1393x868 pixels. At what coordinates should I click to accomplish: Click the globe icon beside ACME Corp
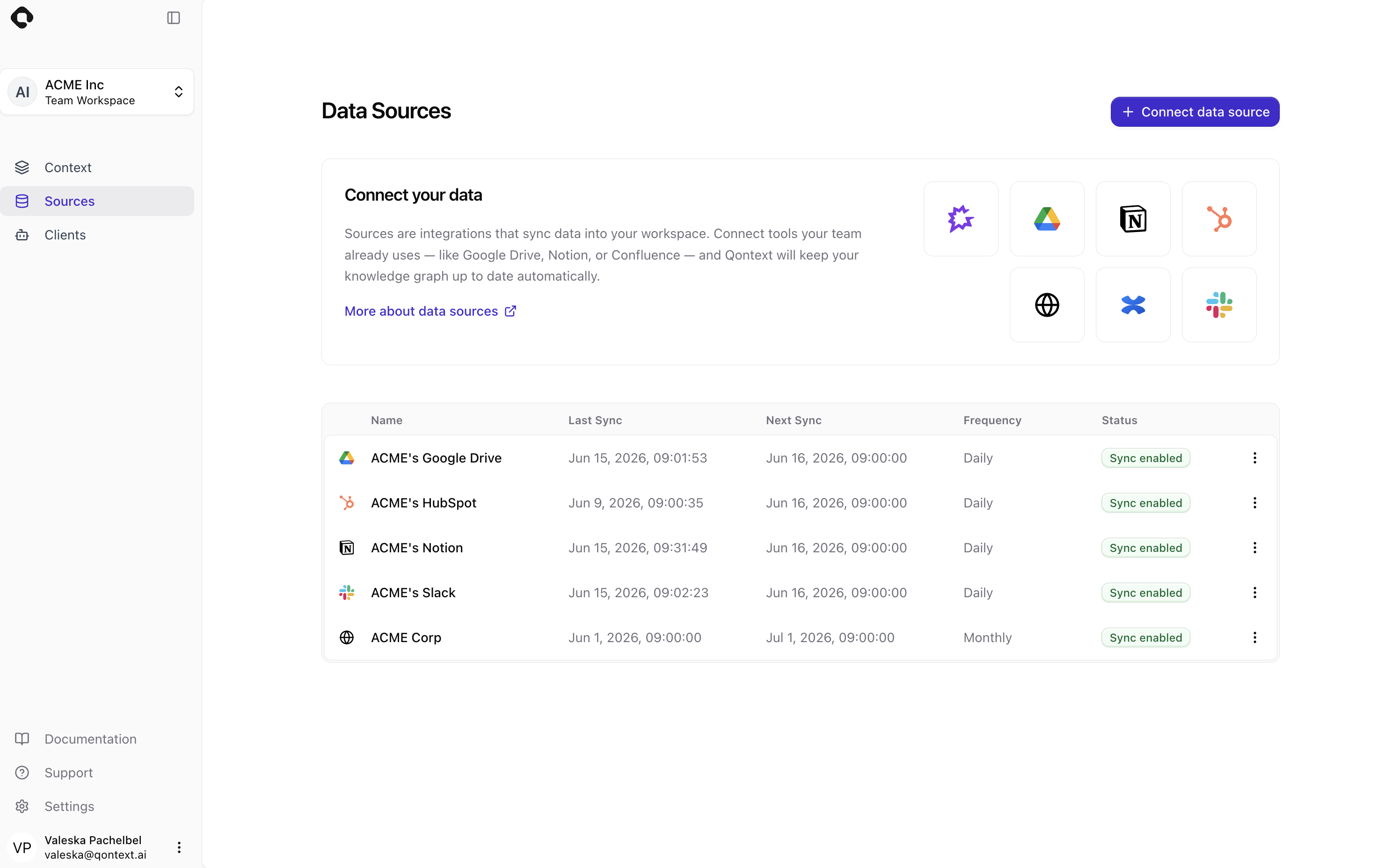tap(347, 637)
